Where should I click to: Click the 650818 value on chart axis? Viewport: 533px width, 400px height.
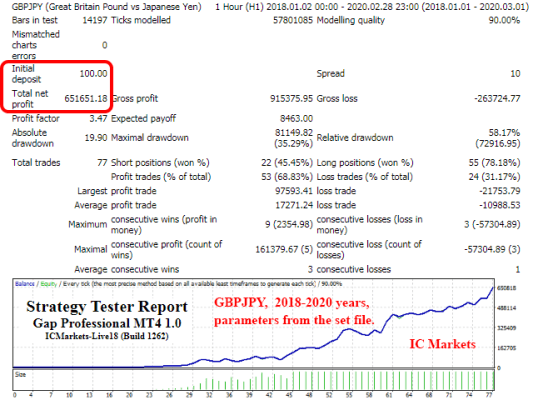pos(506,288)
